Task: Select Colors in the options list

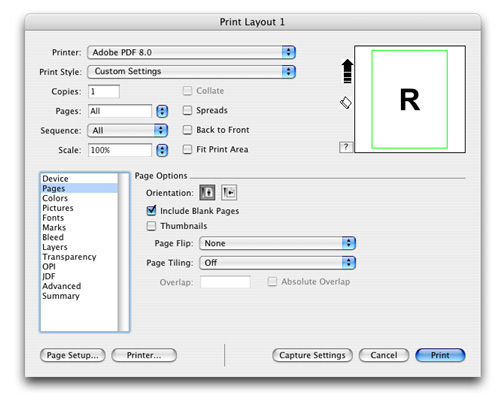Action: click(x=55, y=198)
